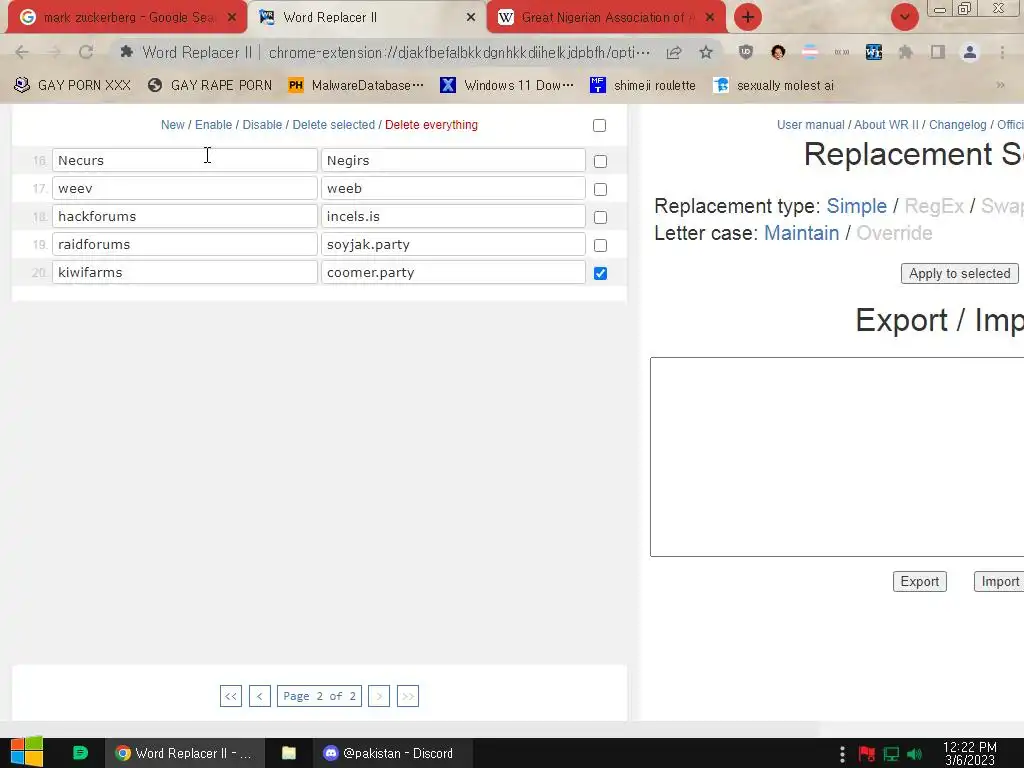
Task: Close the Google Search tab
Action: pos(231,18)
